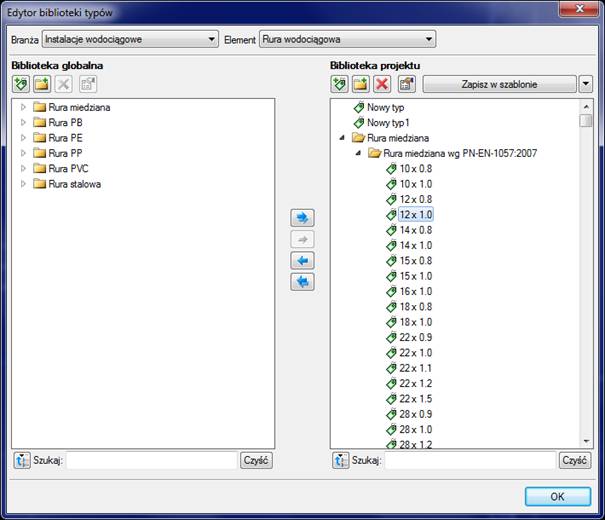Click the single blue left arrow button
The image size is (605, 520).
point(302,261)
